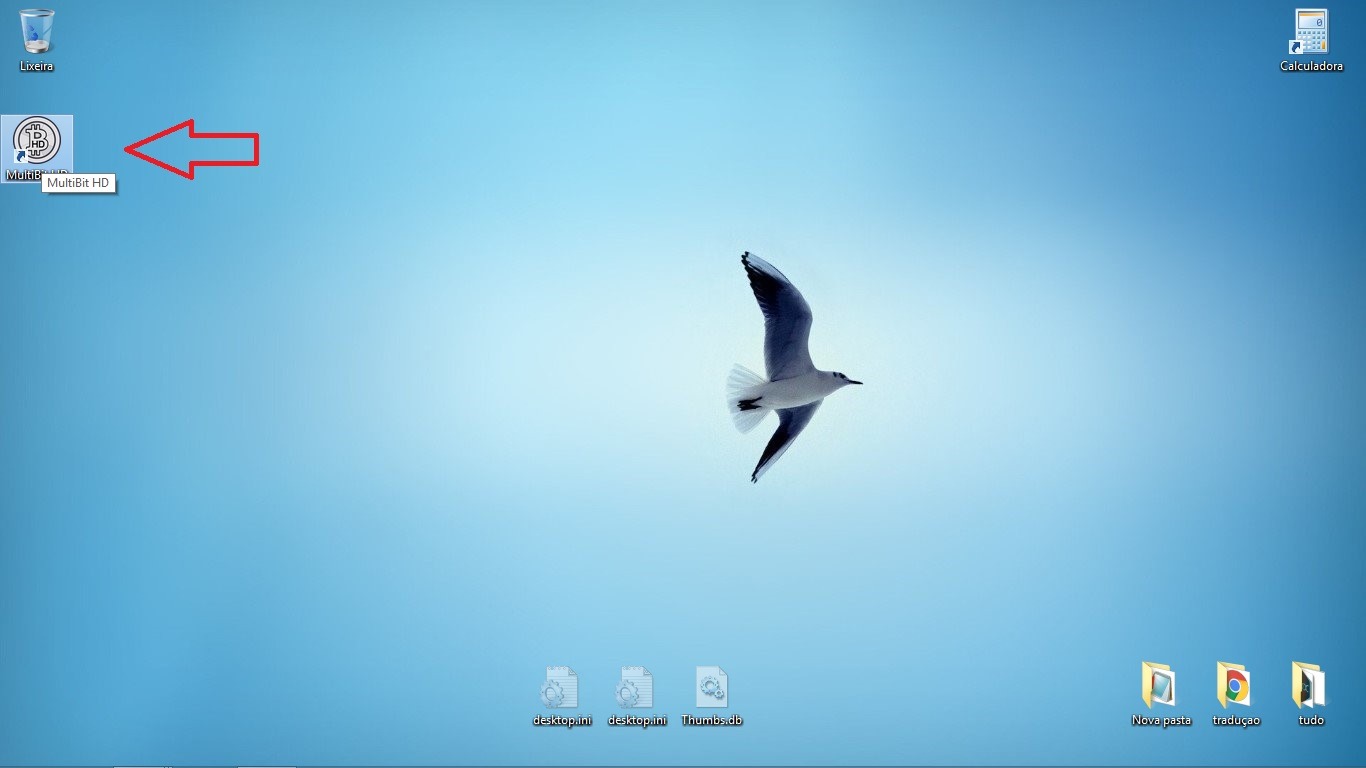Viewport: 1366px width, 768px height.
Task: Click the "Lixeira" text label
Action: (x=37, y=66)
